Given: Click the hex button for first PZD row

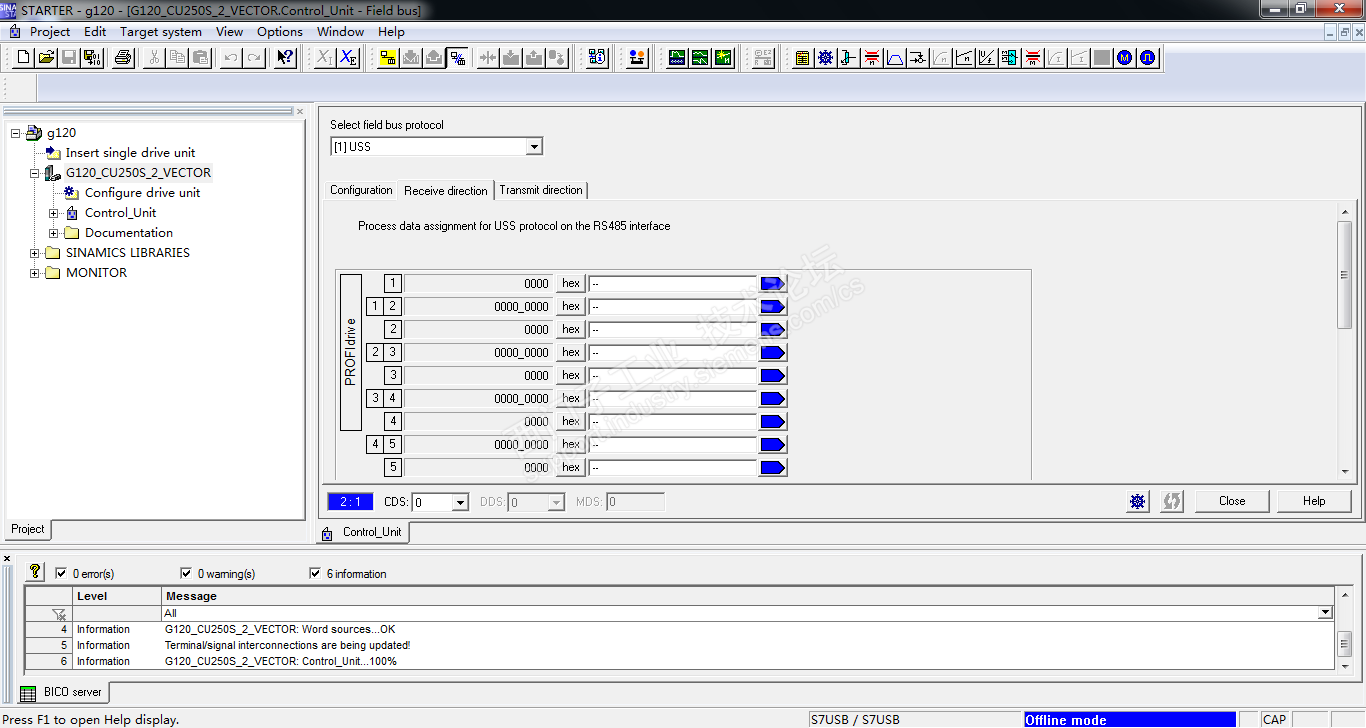Looking at the screenshot, I should pyautogui.click(x=571, y=284).
